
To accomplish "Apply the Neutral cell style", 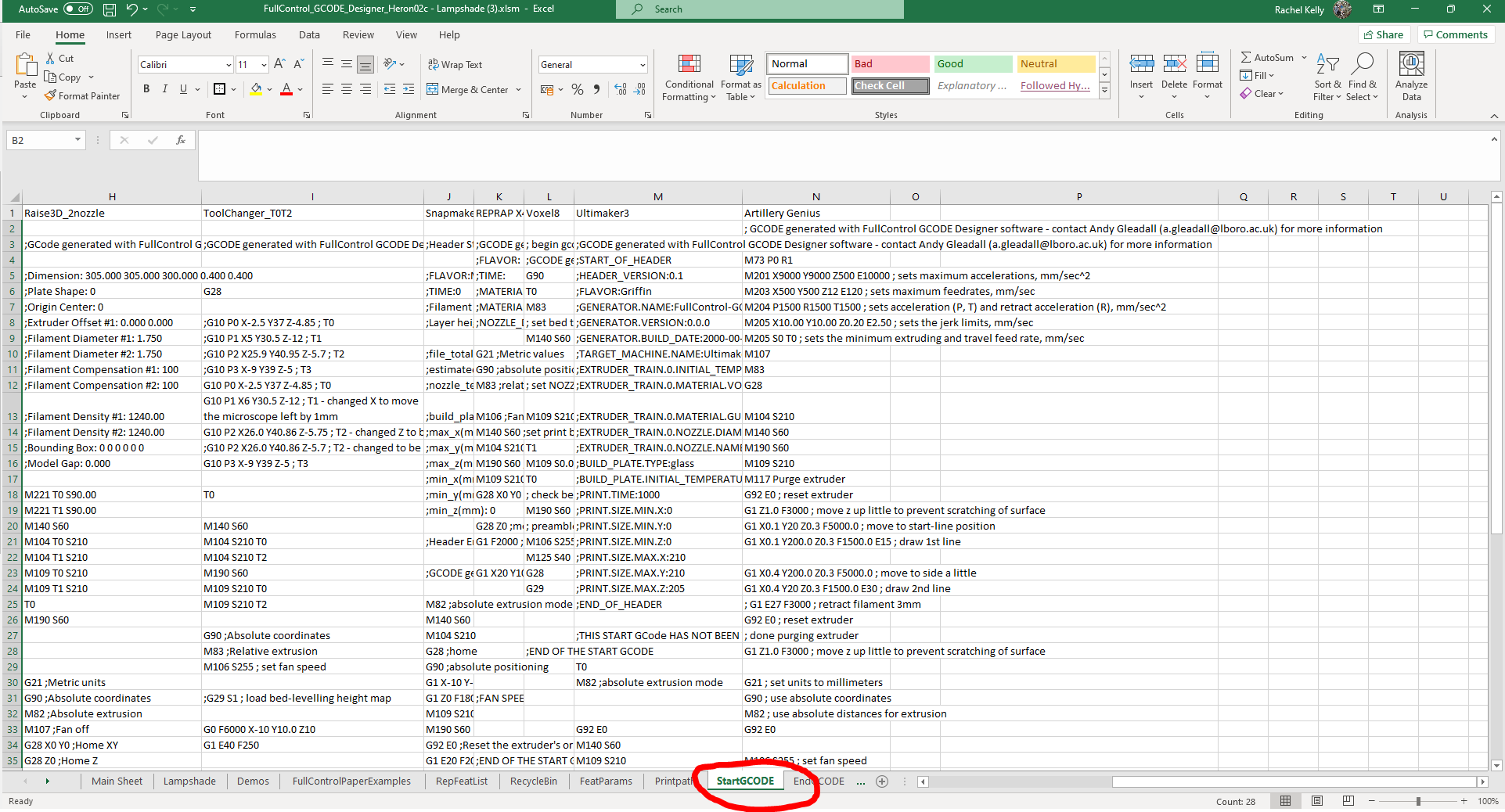I will click(x=1056, y=64).
